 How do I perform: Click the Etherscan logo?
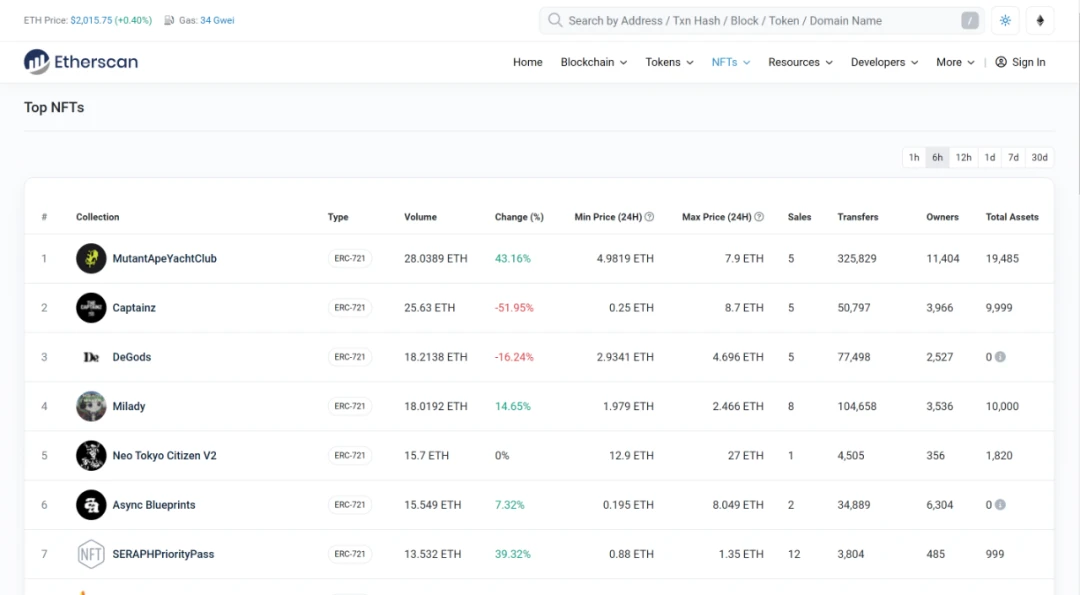81,62
